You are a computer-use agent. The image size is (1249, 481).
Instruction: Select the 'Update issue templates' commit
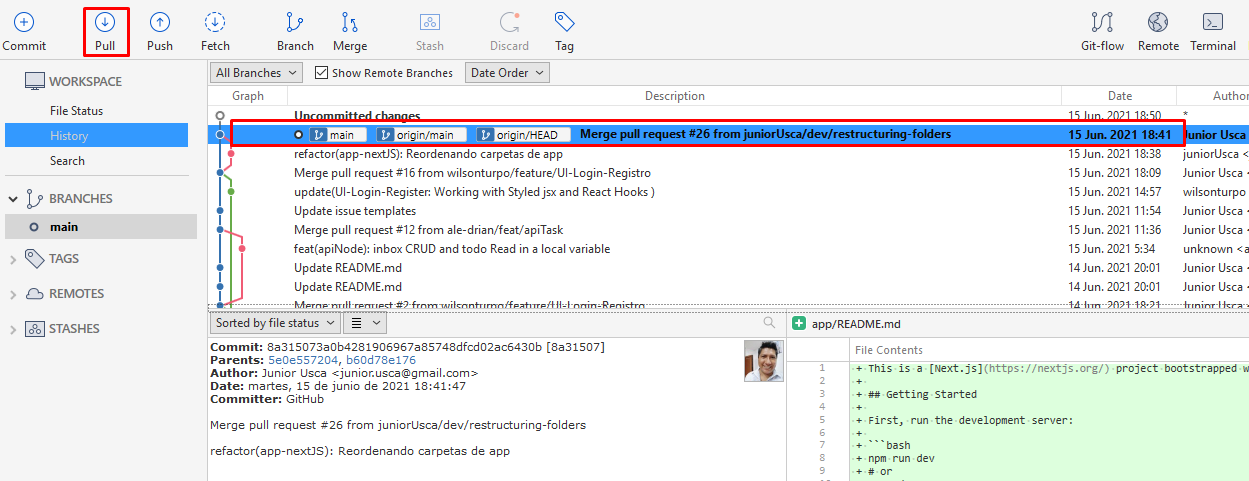pyautogui.click(x=728, y=211)
